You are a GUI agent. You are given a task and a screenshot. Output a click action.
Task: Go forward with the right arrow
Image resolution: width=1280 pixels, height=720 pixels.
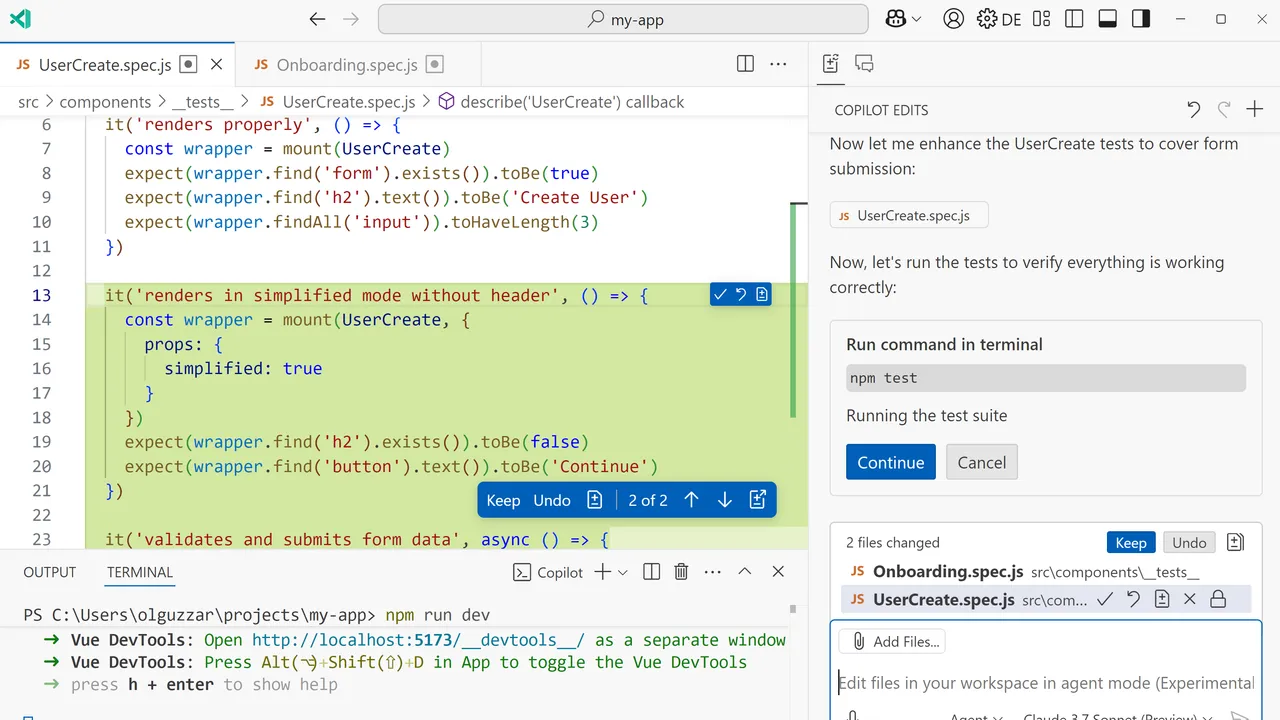pyautogui.click(x=350, y=19)
